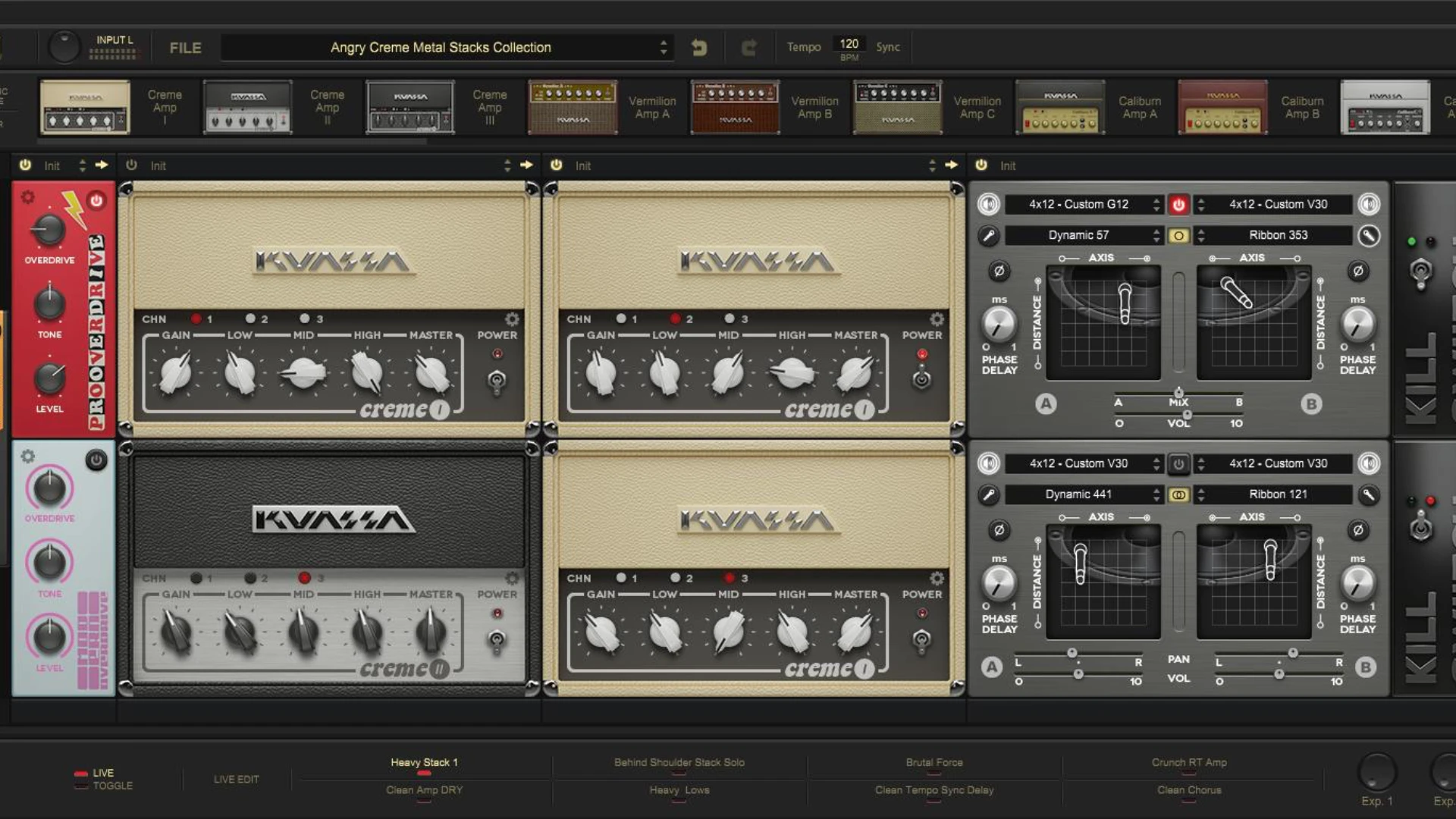1456x819 pixels.
Task: Toggle tempo Sync
Action: (887, 47)
